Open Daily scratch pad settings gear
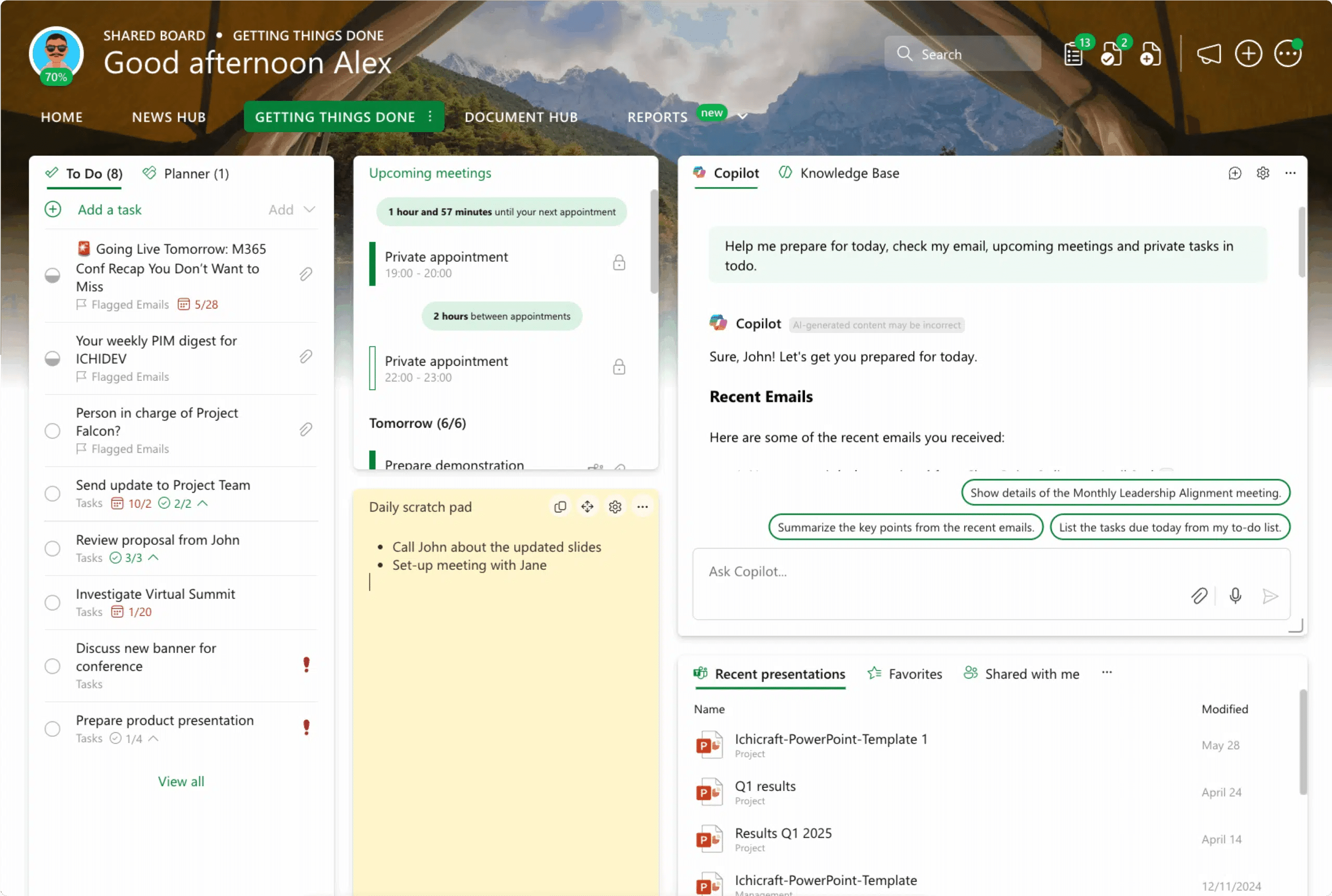 pos(615,507)
